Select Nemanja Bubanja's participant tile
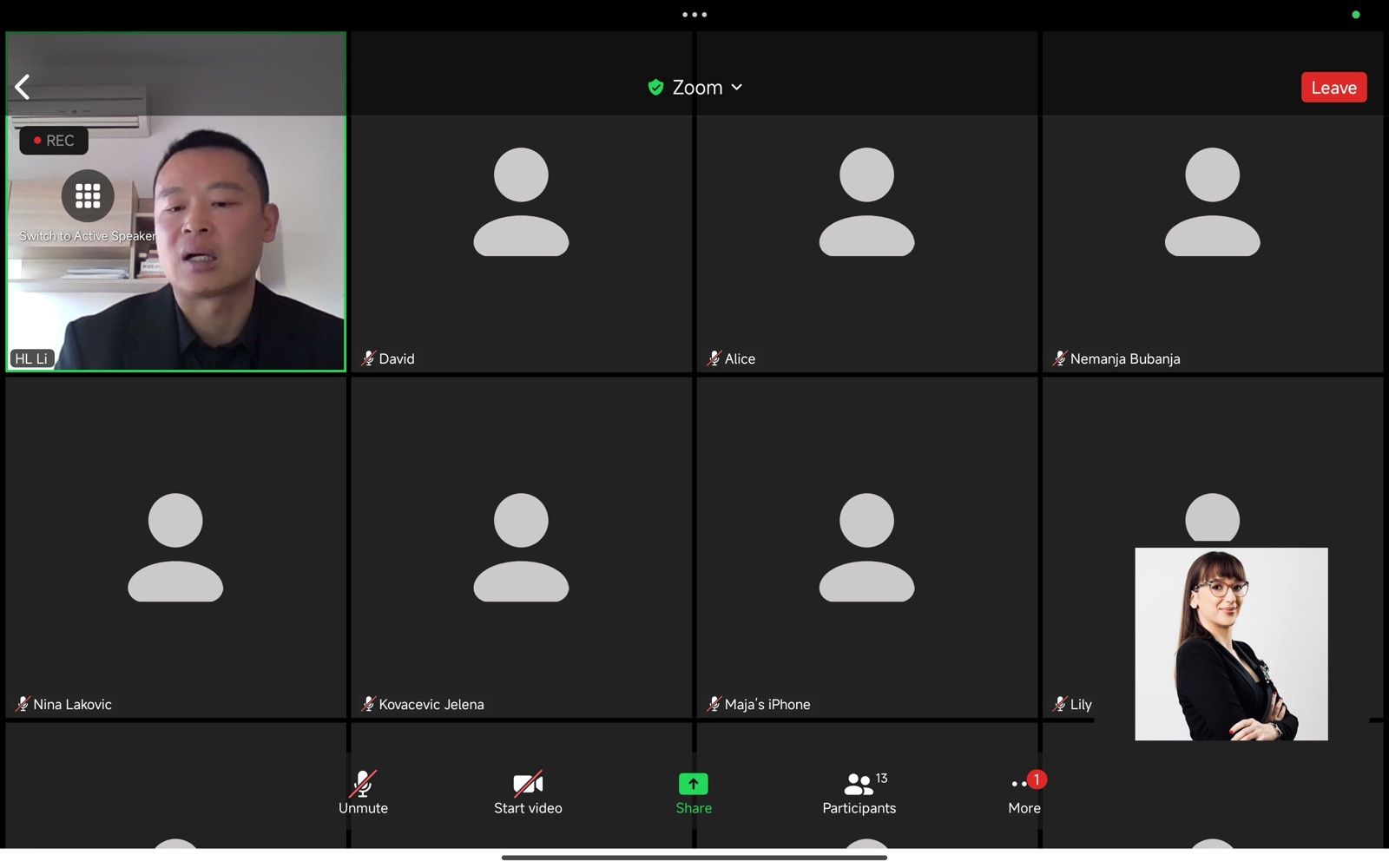1389x868 pixels. click(x=1212, y=202)
